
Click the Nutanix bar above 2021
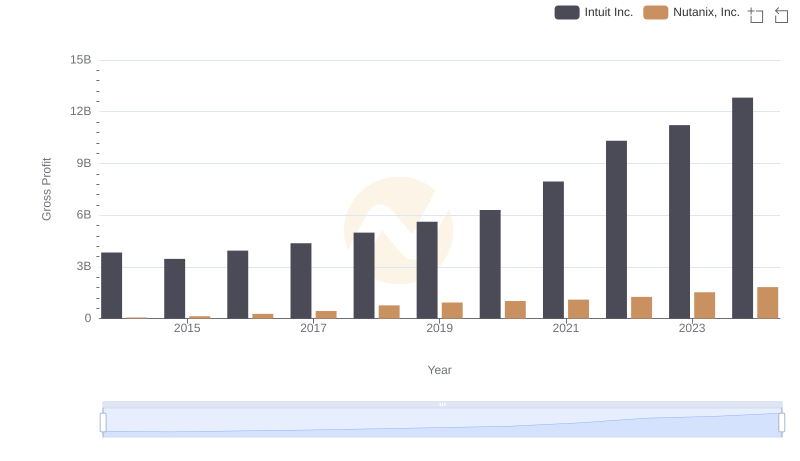click(579, 309)
